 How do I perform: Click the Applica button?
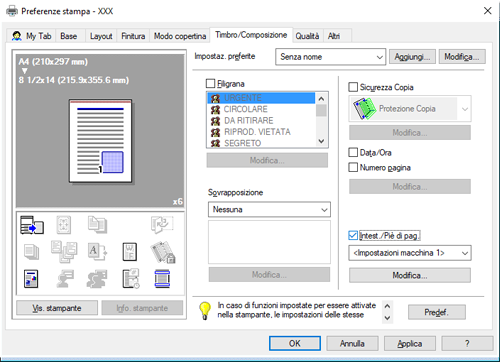coord(410,343)
